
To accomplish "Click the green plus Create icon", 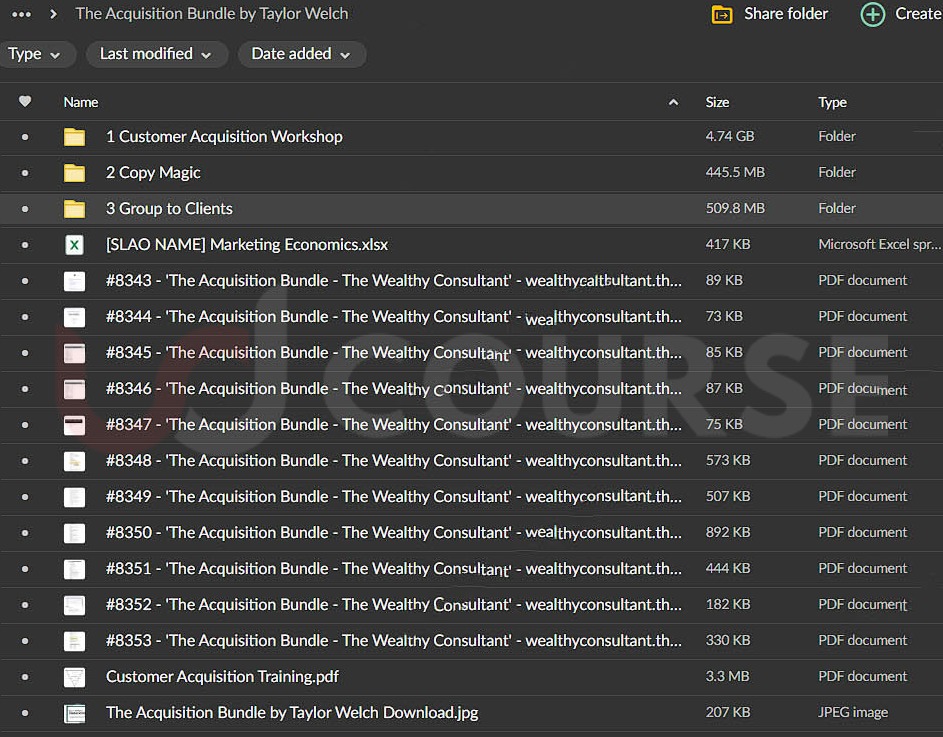I will 873,14.
